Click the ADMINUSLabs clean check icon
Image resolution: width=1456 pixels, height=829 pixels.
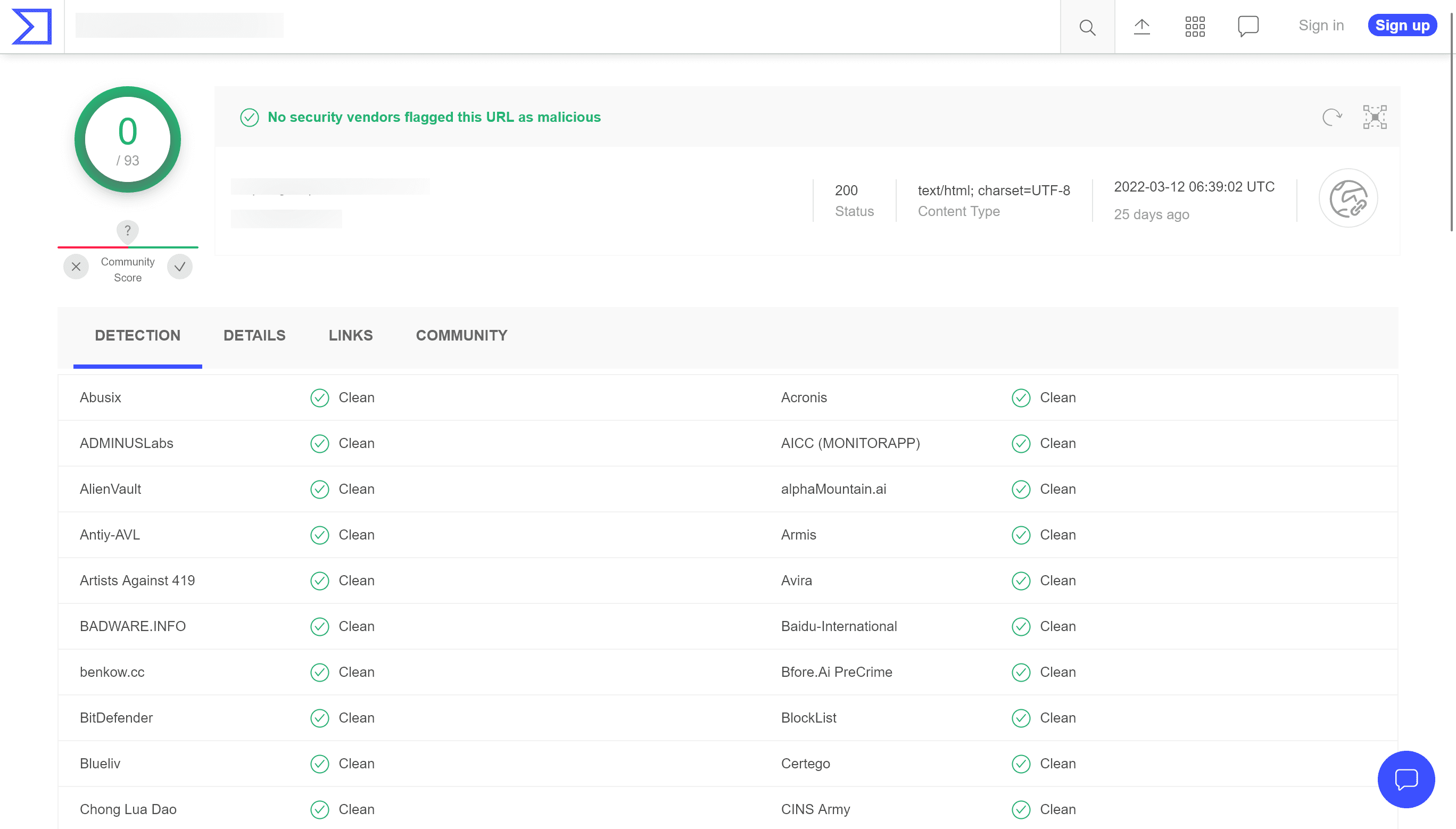coord(319,444)
